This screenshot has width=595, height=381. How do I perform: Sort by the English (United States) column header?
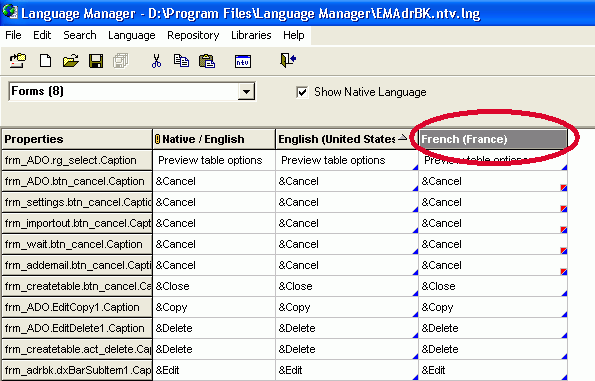point(346,139)
